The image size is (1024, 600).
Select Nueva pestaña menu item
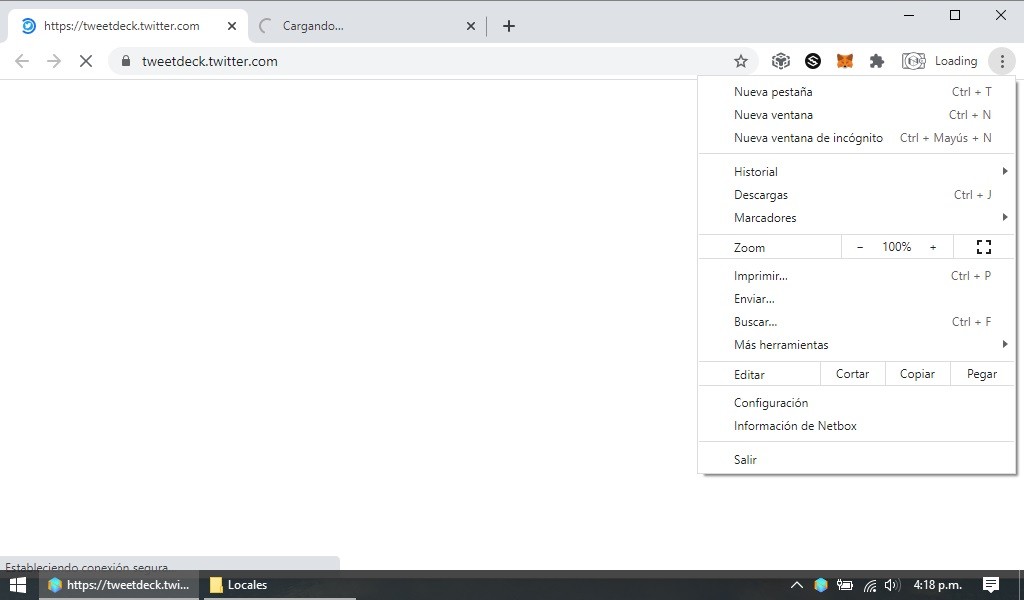coord(857,92)
